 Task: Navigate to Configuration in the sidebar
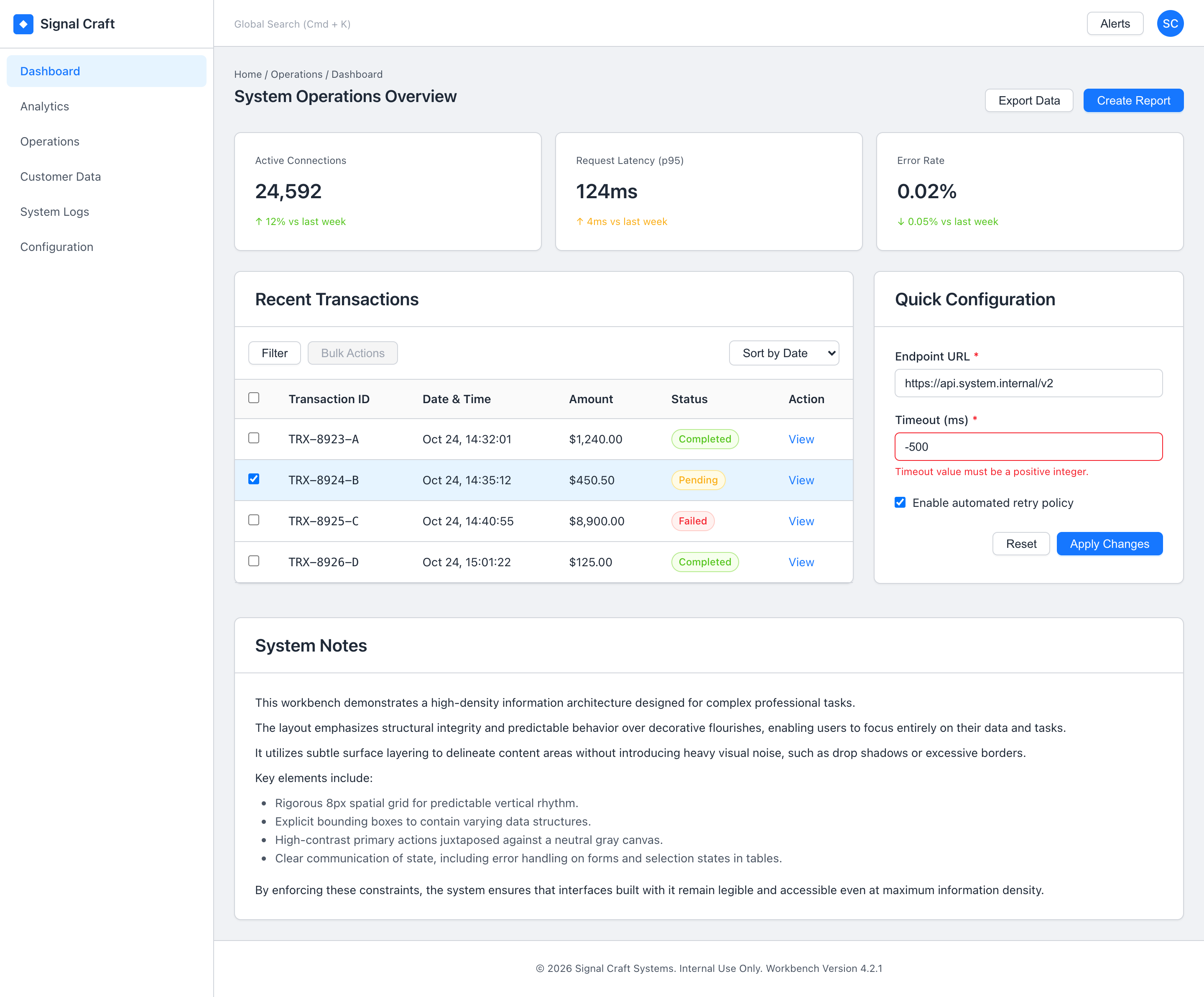pos(57,247)
